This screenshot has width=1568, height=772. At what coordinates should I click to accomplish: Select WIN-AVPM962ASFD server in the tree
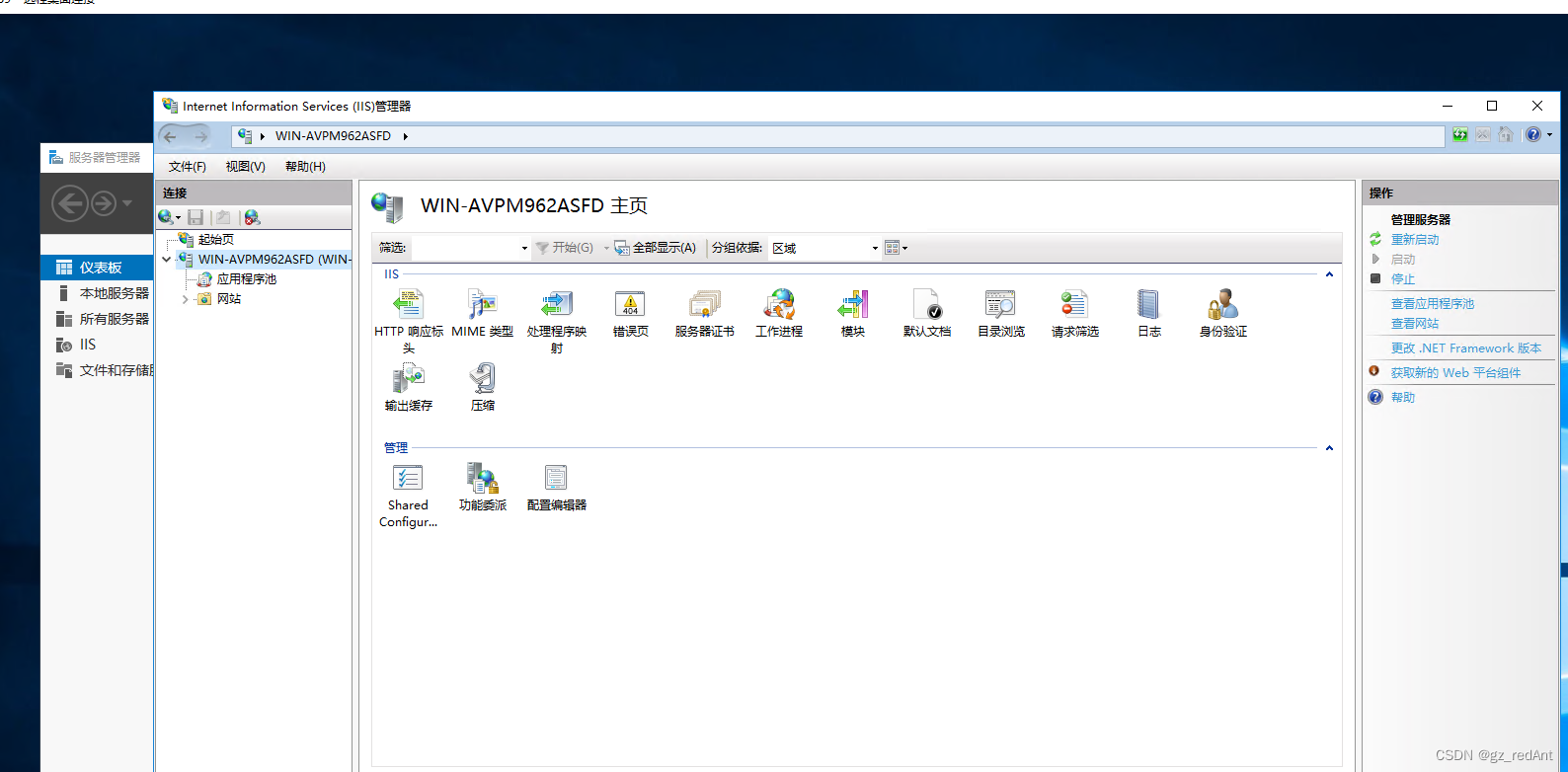(x=274, y=260)
